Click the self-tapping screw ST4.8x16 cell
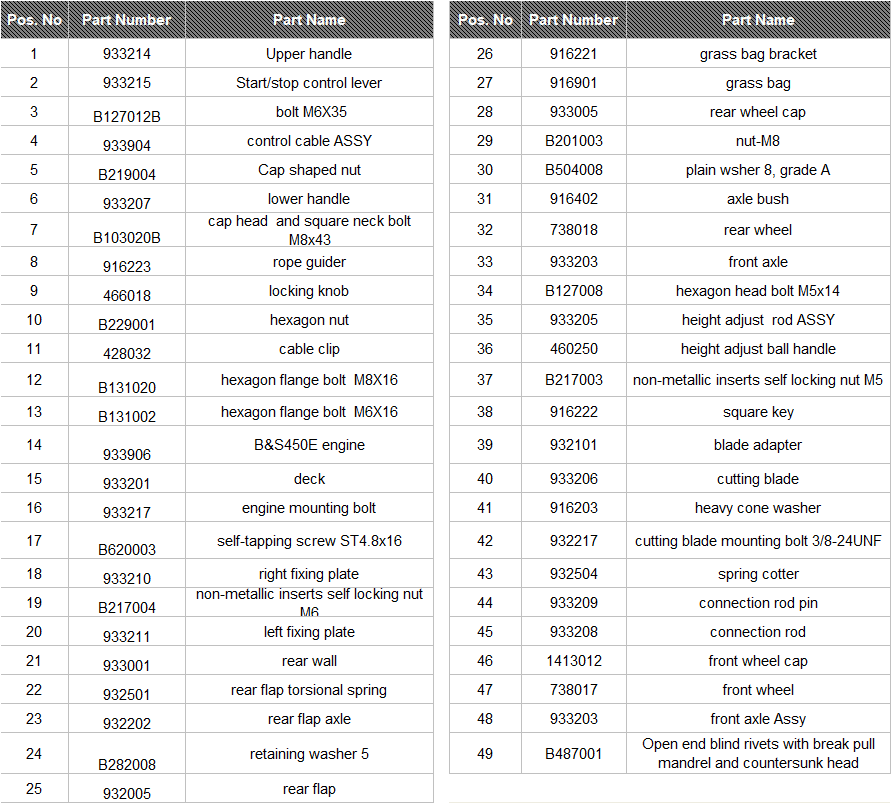 pos(309,540)
